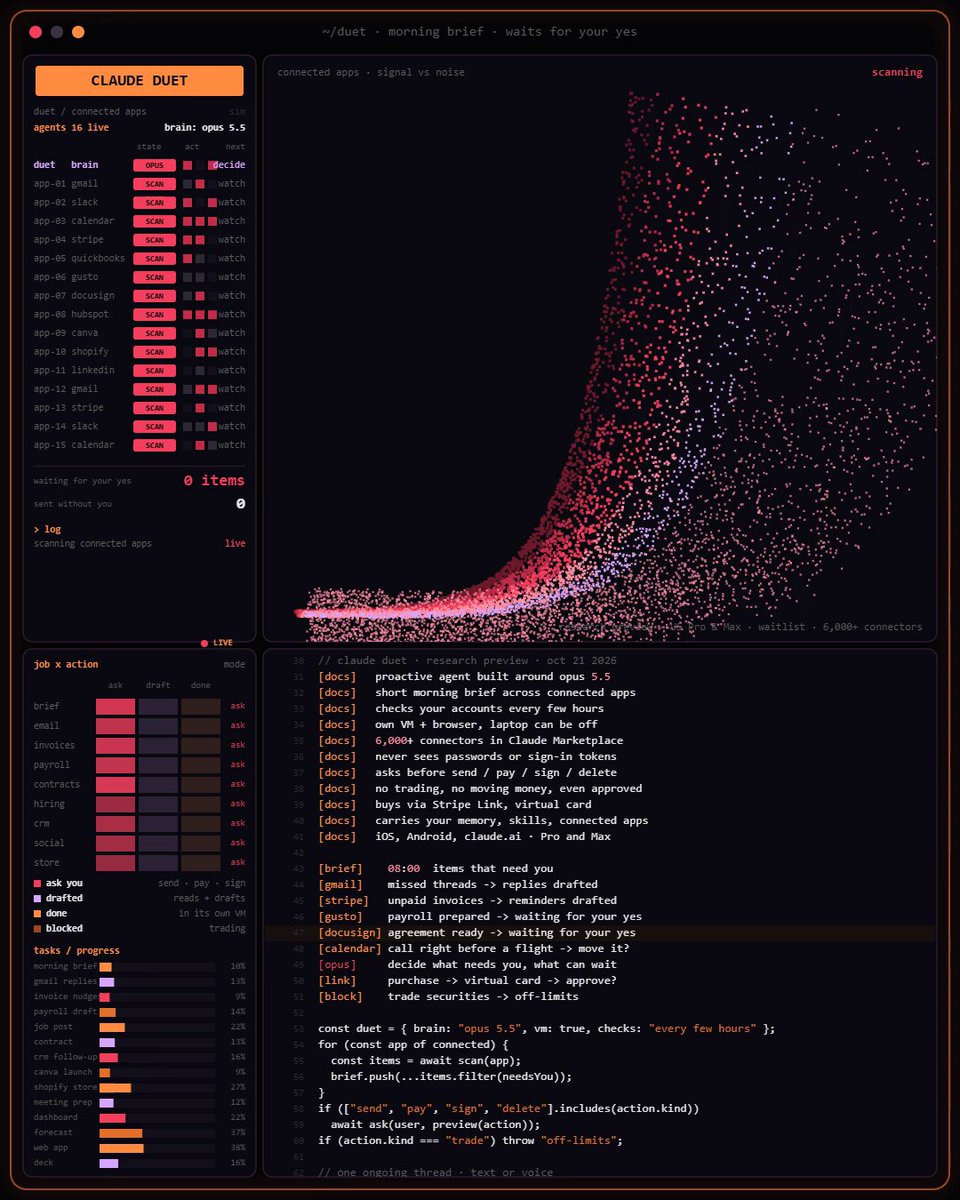Viewport: 960px width, 1200px height.
Task: Expand the > log section
Action: pos(47,529)
